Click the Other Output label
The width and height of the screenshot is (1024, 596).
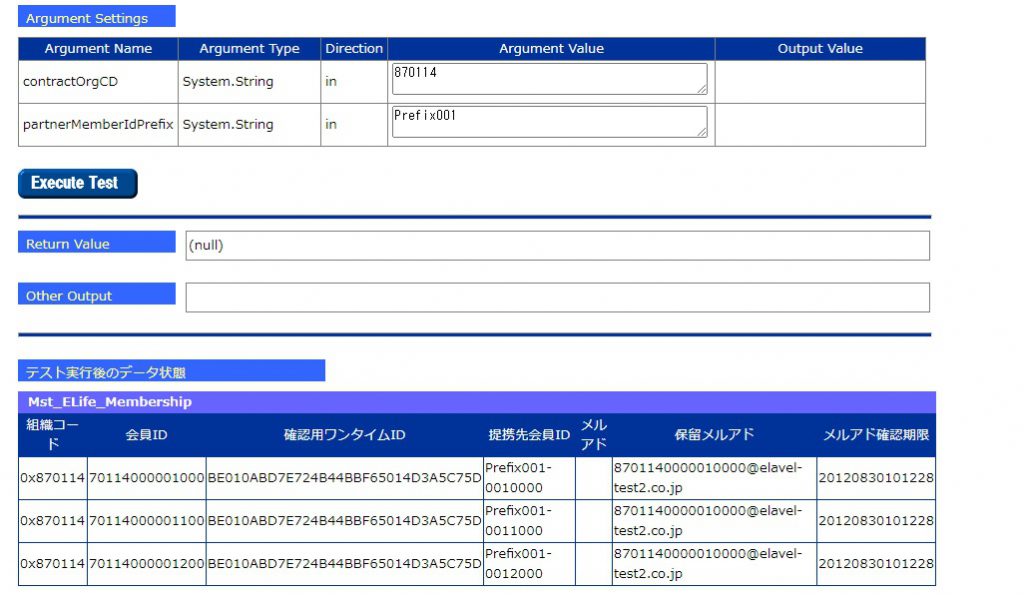(x=97, y=294)
